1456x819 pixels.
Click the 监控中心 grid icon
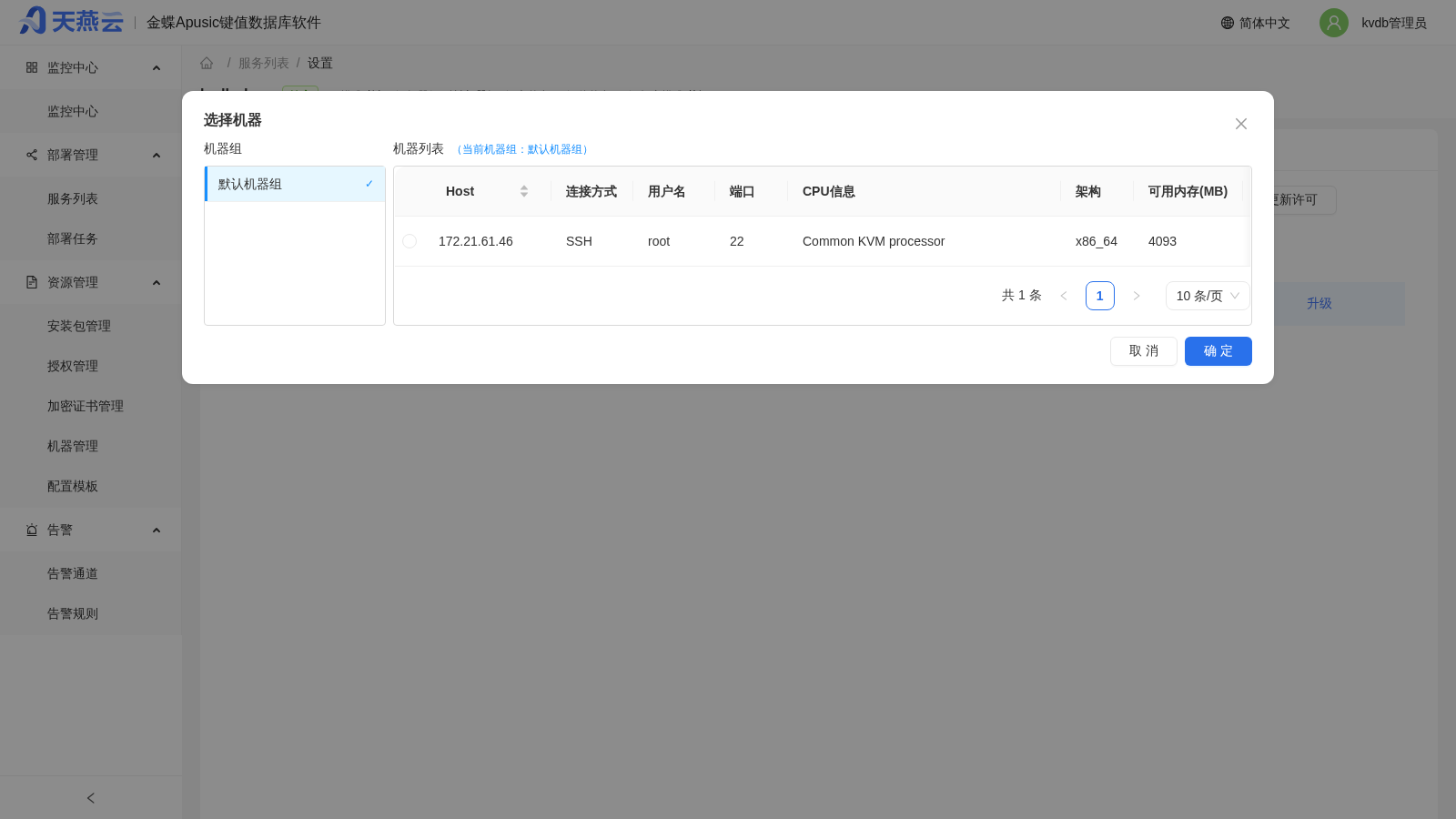pyautogui.click(x=32, y=67)
